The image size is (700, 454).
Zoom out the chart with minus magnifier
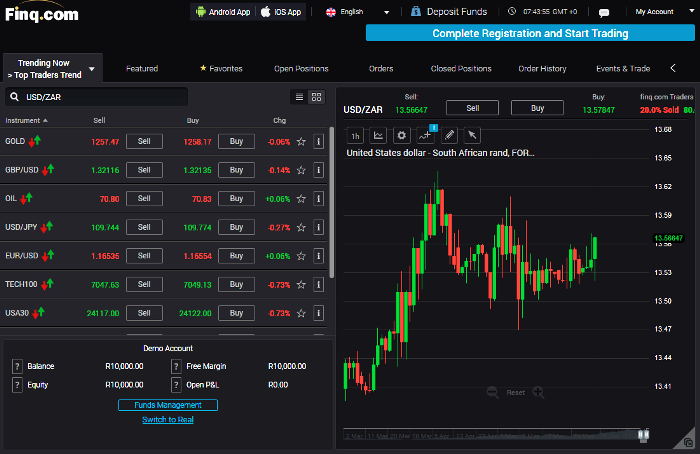[492, 392]
